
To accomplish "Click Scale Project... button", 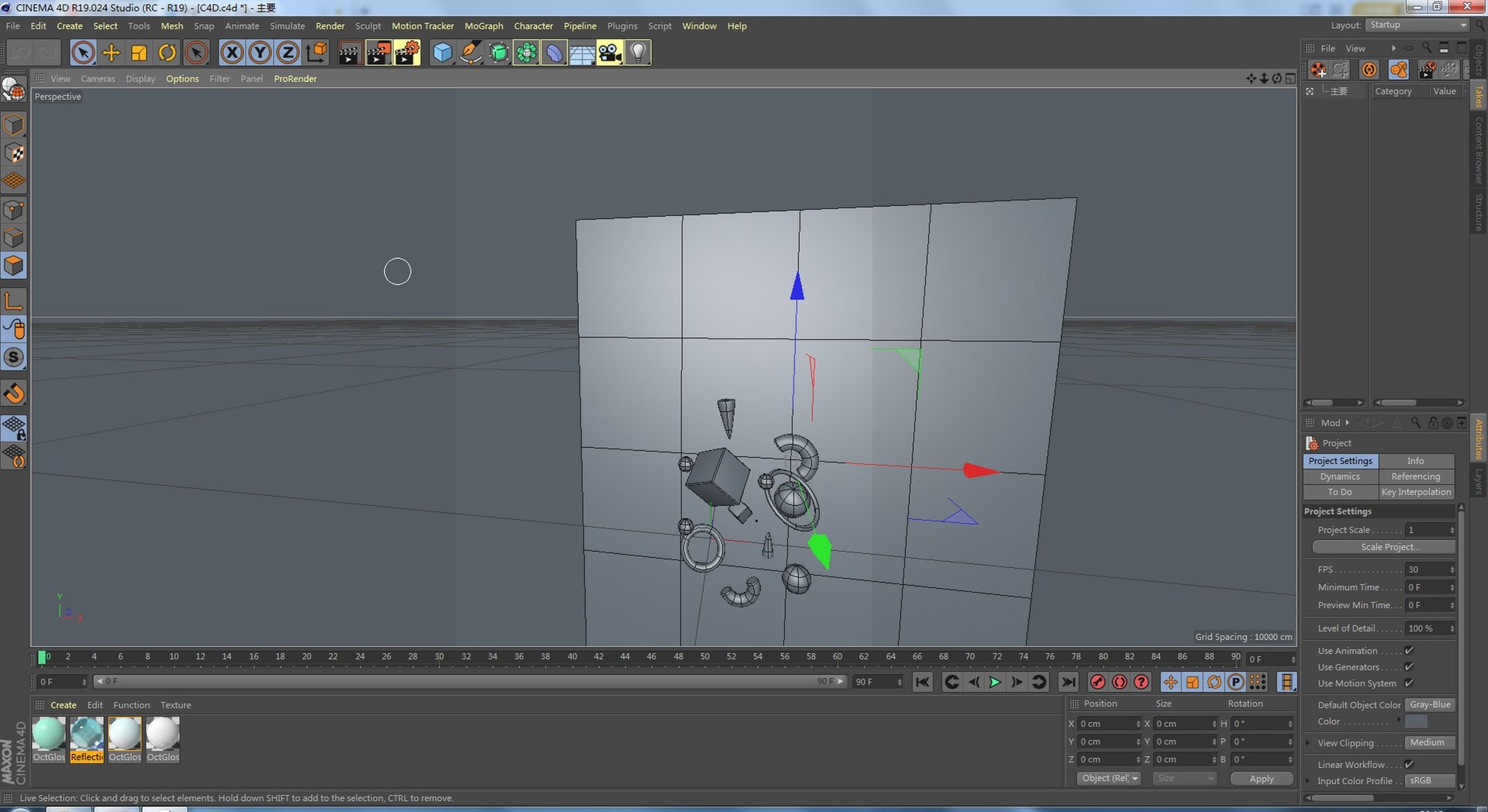I will (1383, 547).
